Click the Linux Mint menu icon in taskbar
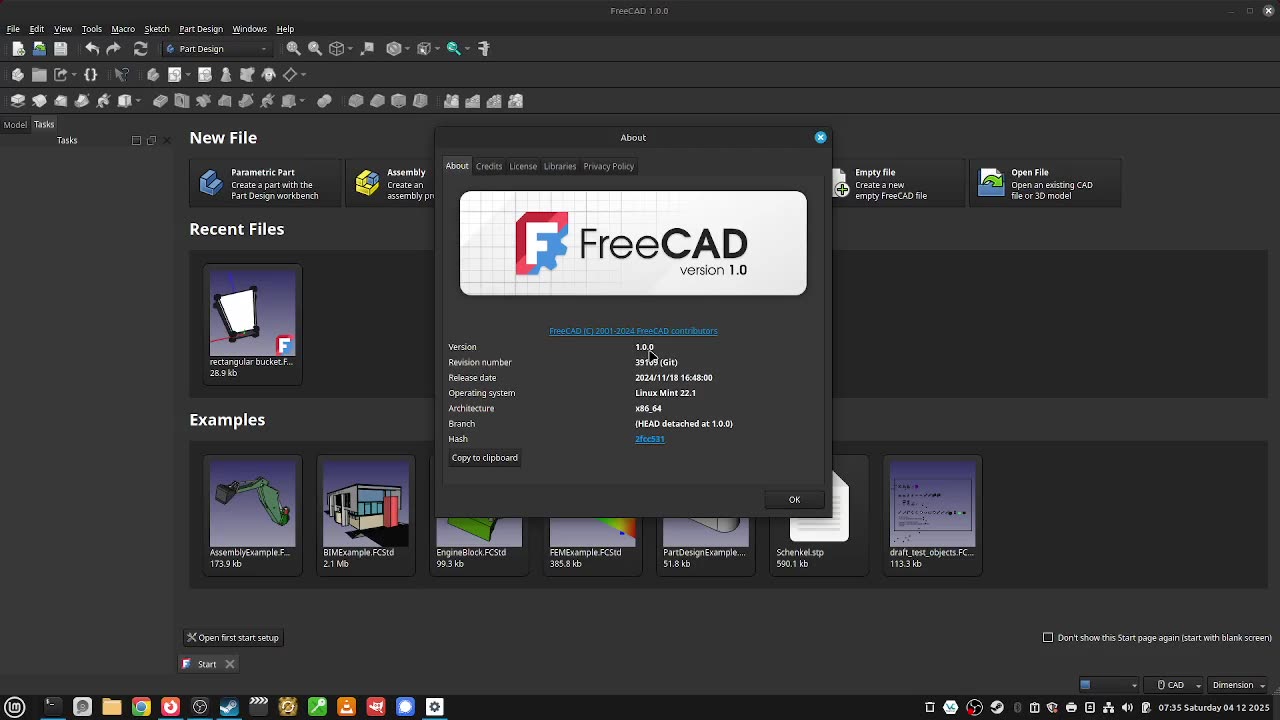This screenshot has height=720, width=1280. (15, 707)
